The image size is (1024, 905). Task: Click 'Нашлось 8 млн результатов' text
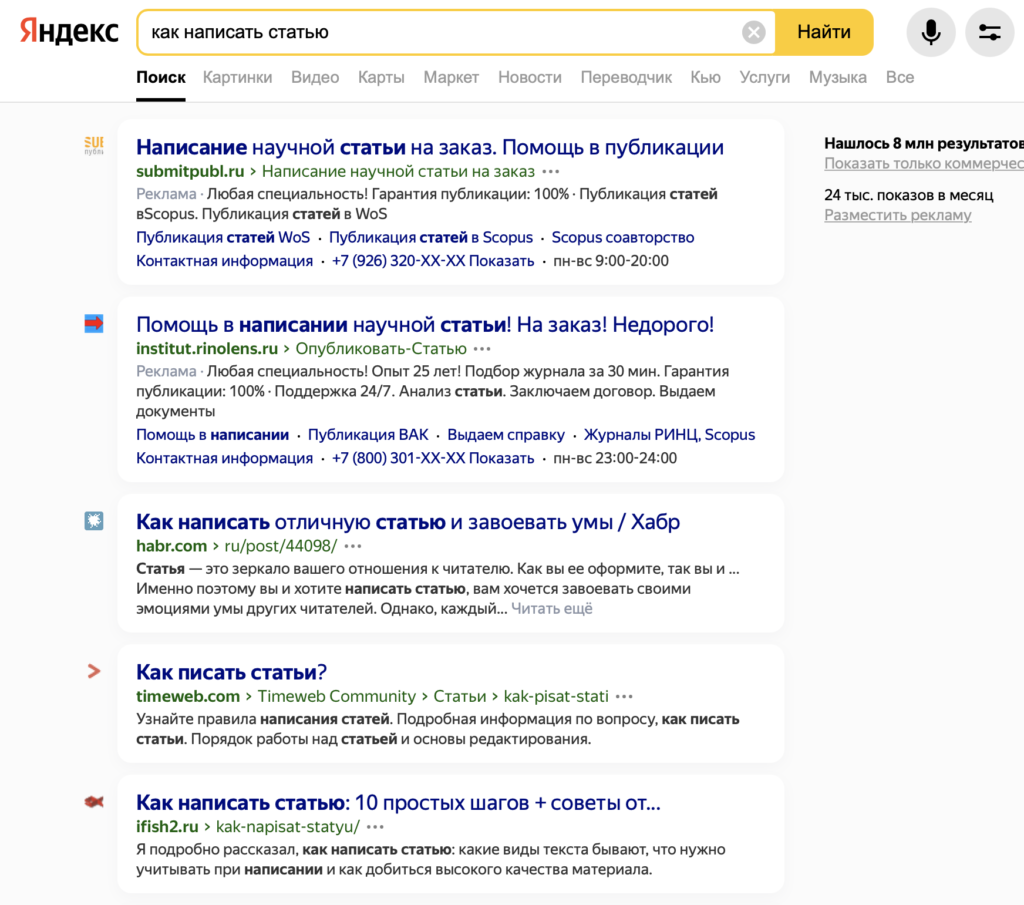tap(923, 143)
